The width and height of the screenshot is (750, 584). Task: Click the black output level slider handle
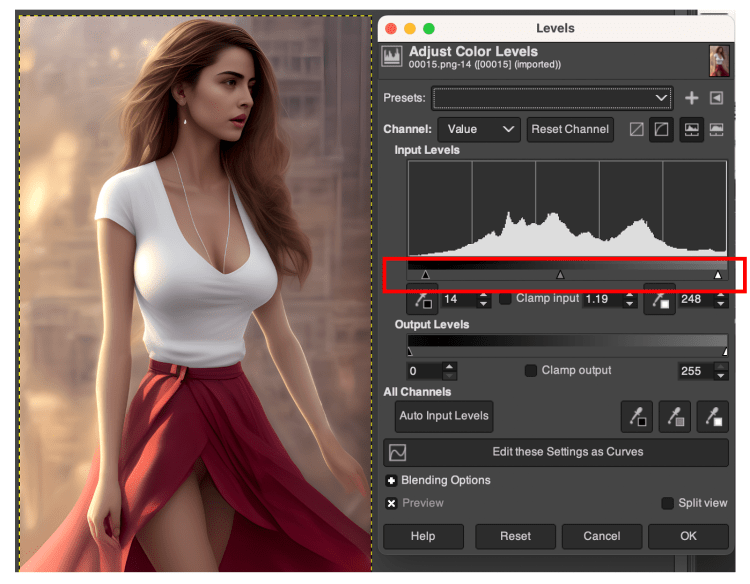[x=409, y=352]
